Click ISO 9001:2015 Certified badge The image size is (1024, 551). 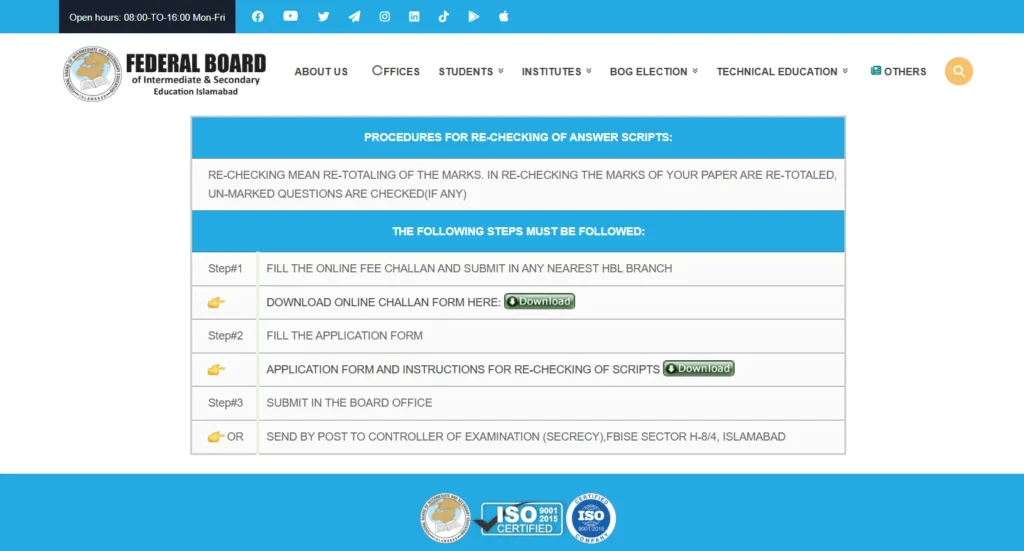point(520,519)
